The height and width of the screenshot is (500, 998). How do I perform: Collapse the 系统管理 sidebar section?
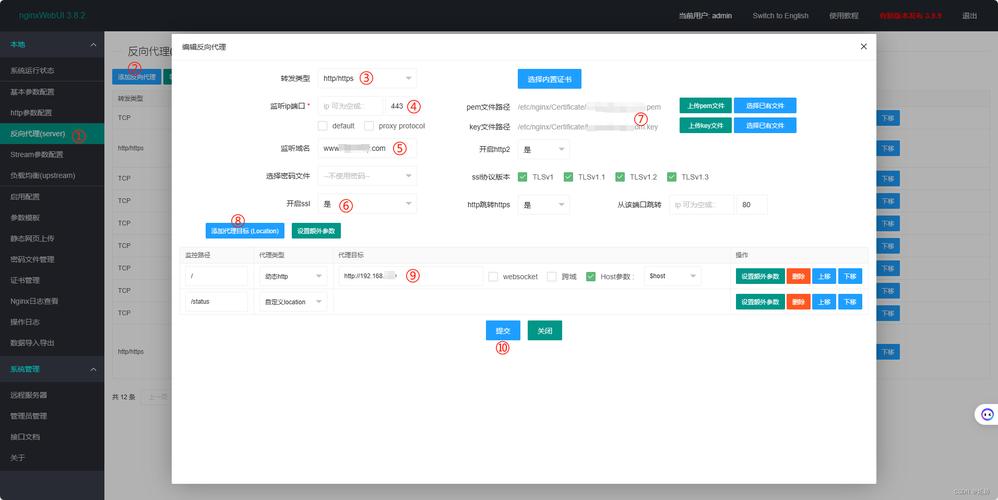pyautogui.click(x=93, y=369)
